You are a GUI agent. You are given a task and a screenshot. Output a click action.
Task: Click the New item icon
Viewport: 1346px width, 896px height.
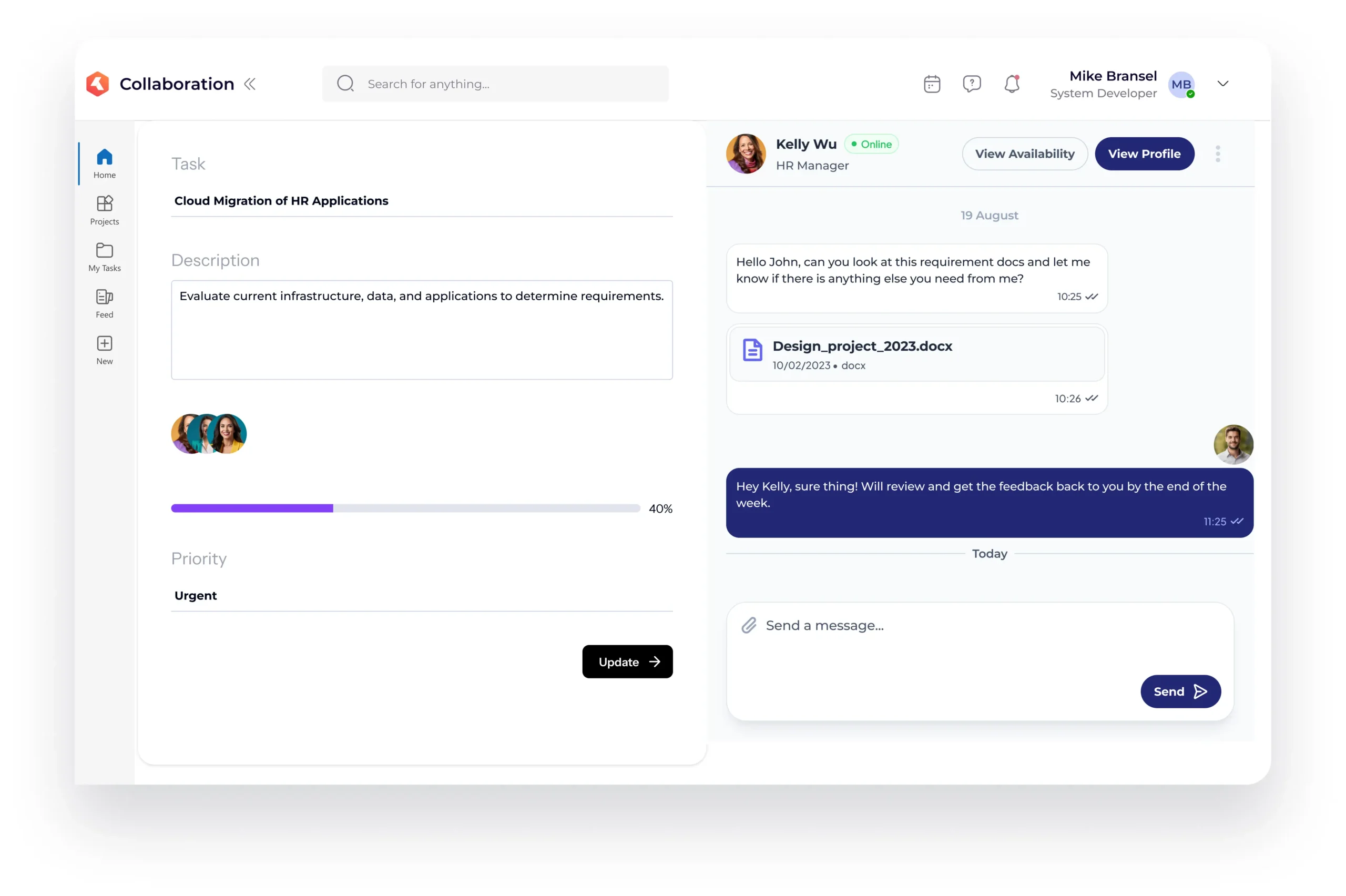(x=104, y=342)
